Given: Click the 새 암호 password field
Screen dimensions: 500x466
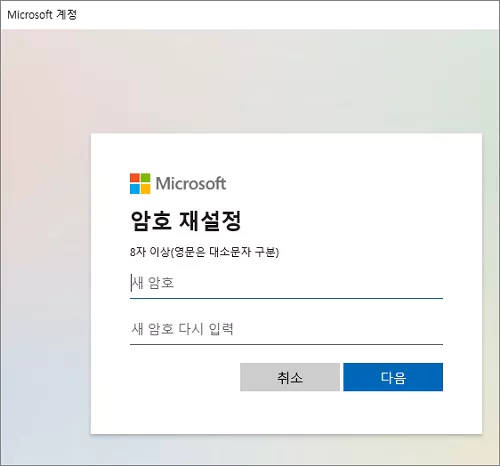Looking at the screenshot, I should (286, 283).
